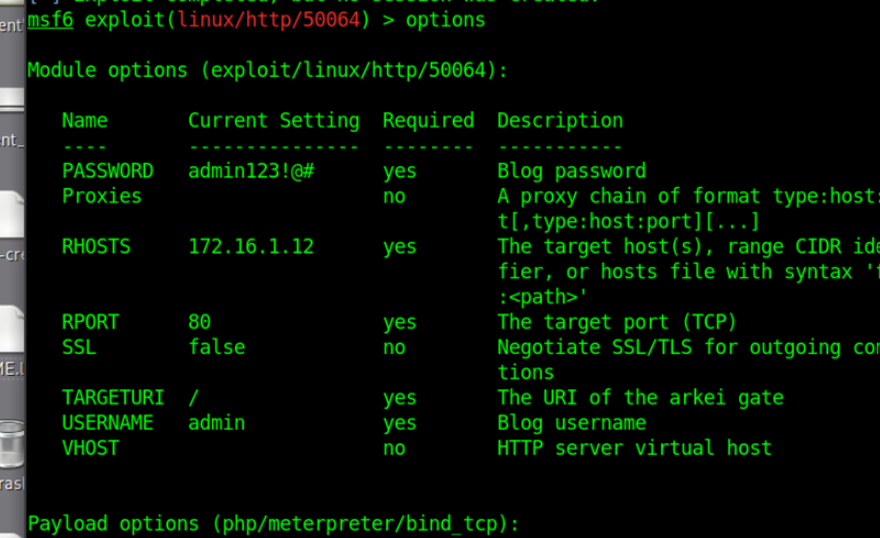Viewport: 880px width, 538px height.
Task: Click the underlined msf6 prompt text
Action: point(50,20)
